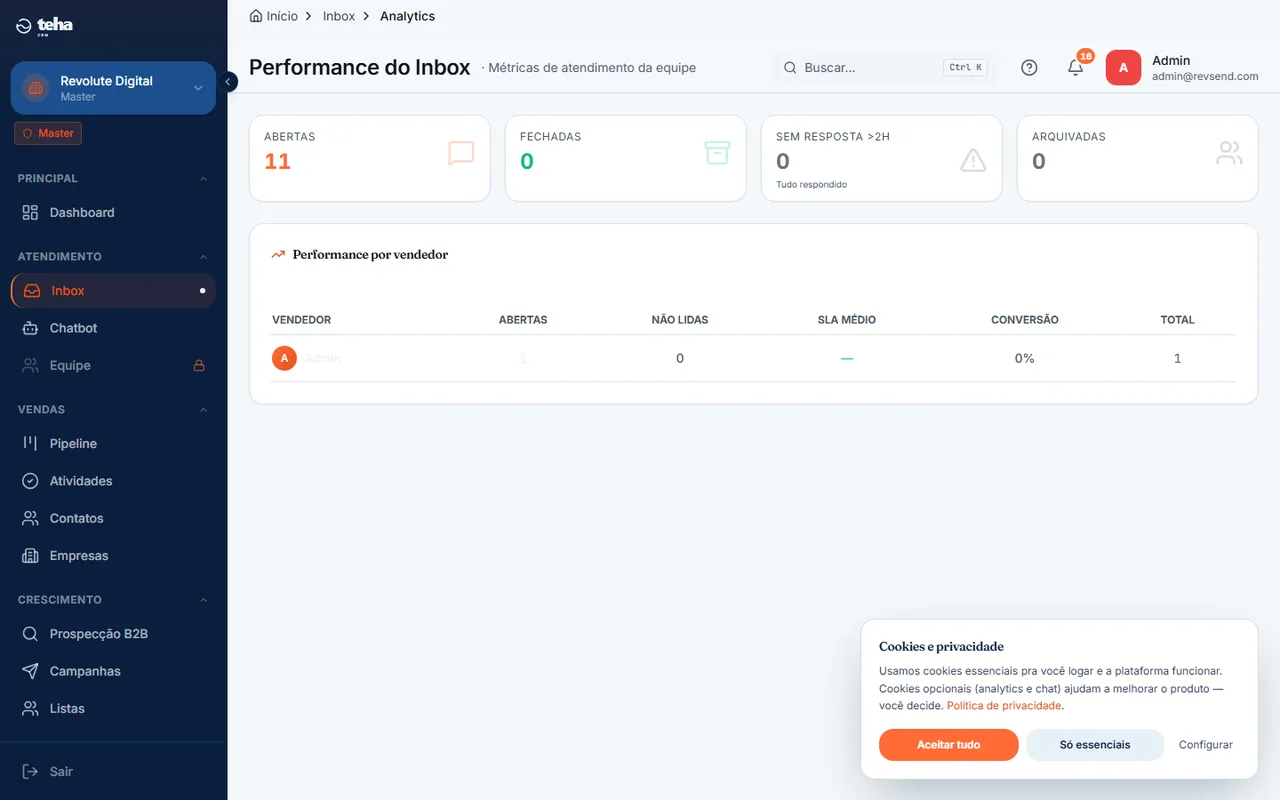Click the home icon in breadcrumb

pyautogui.click(x=256, y=16)
